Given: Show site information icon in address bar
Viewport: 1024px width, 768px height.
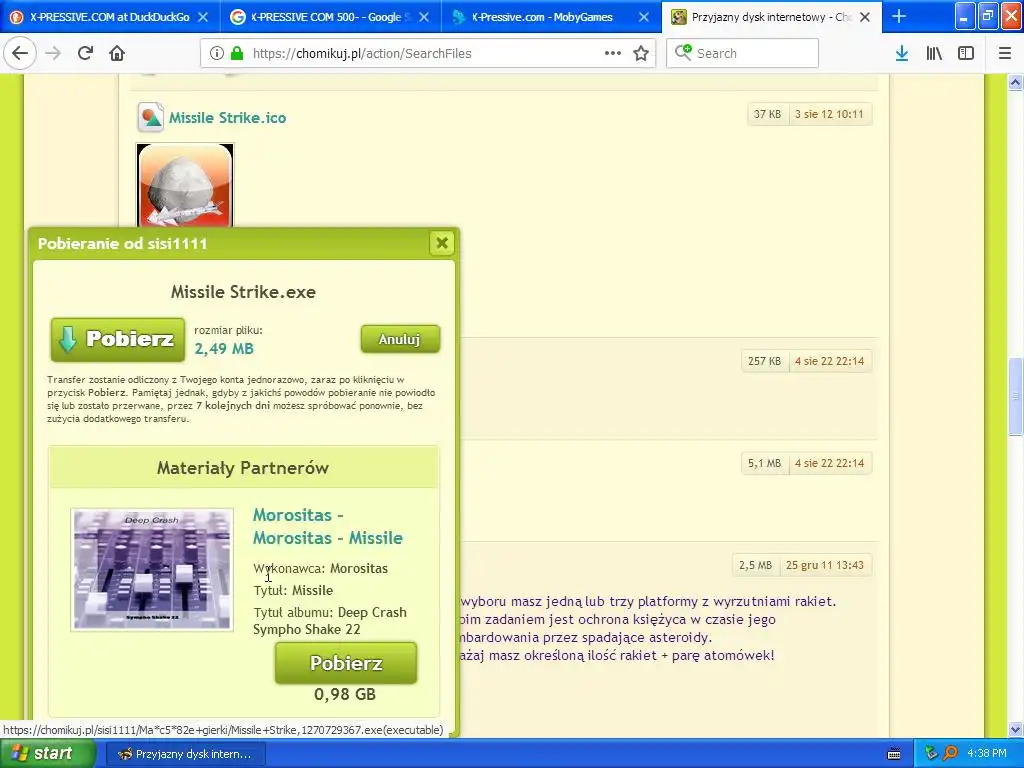Looking at the screenshot, I should (x=216, y=53).
